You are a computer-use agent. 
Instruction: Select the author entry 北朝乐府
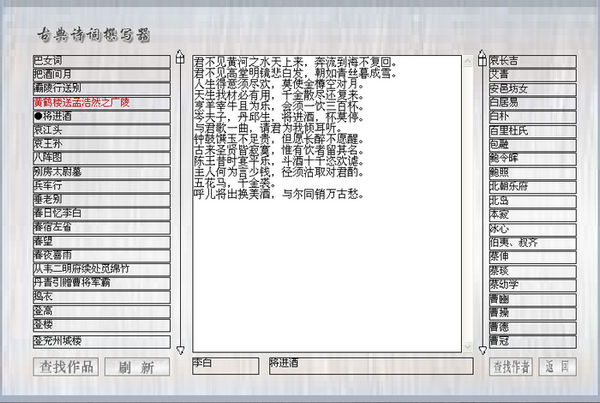pos(533,187)
